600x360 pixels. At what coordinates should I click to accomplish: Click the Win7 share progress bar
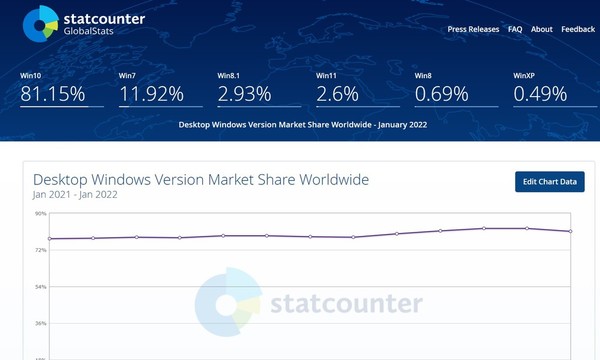[x=160, y=107]
